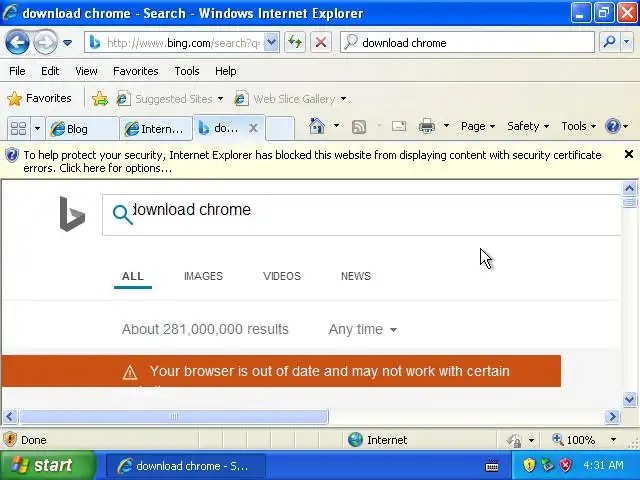This screenshot has width=640, height=480.
Task: Click the toolbar search box with download chrome
Action: pyautogui.click(x=467, y=42)
